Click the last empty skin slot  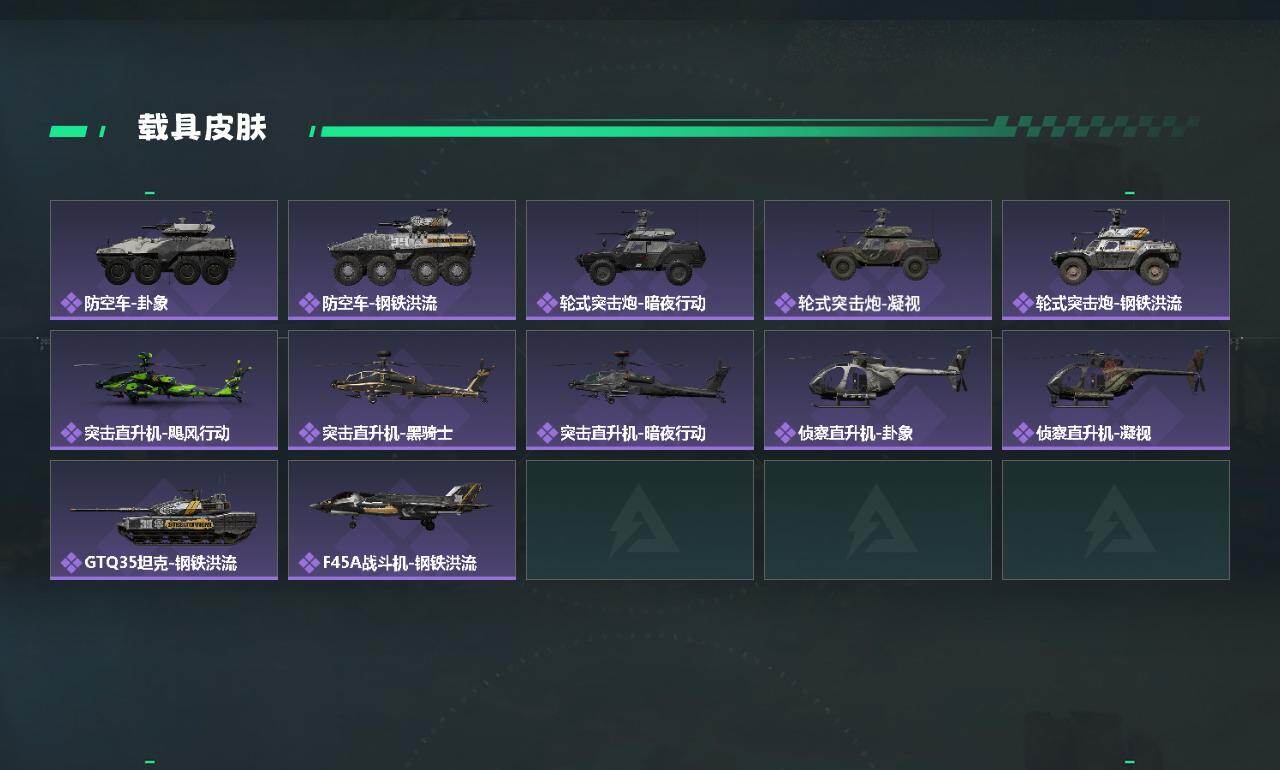point(1116,520)
